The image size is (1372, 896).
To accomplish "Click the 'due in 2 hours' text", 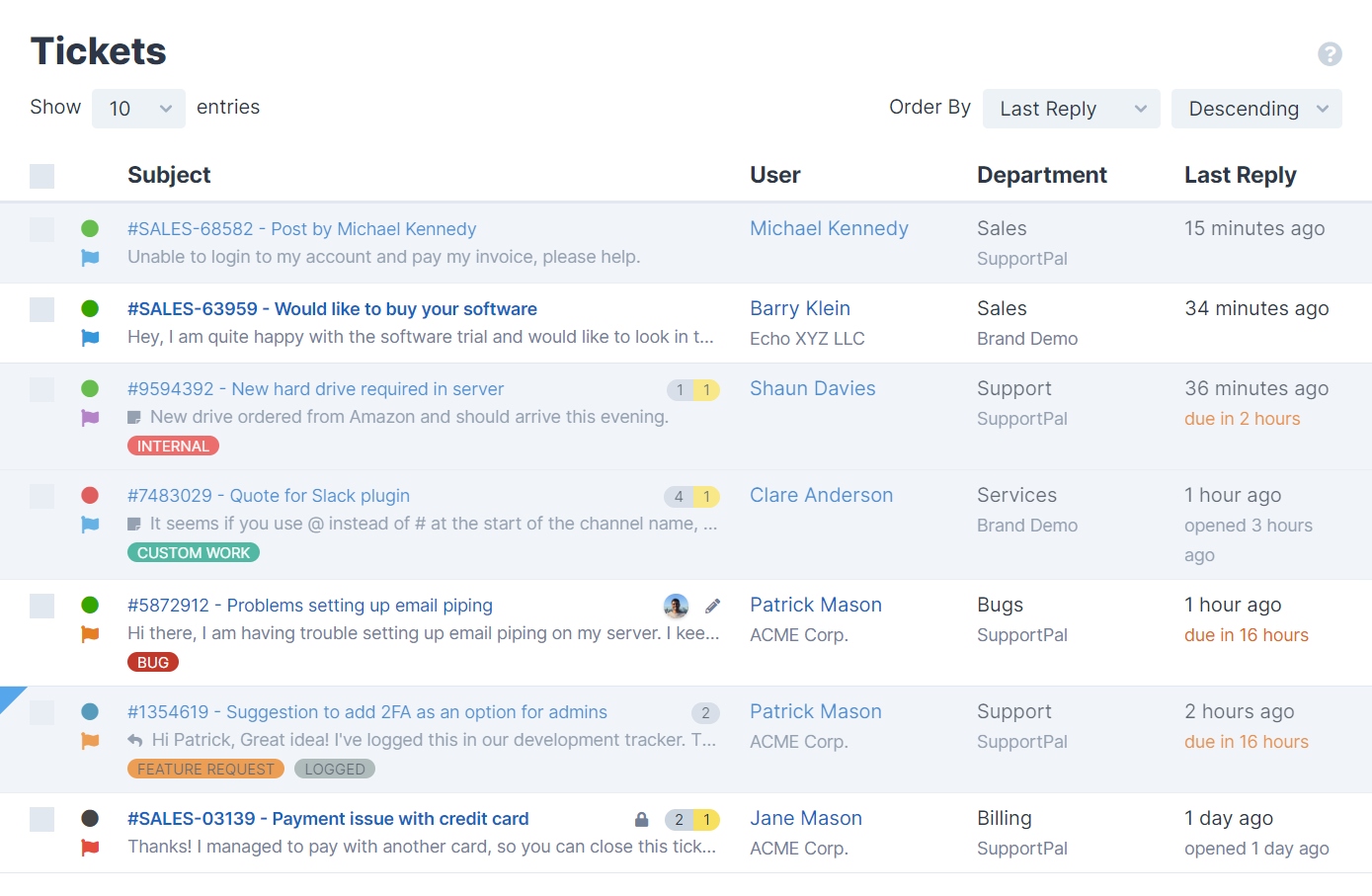I will point(1243,419).
